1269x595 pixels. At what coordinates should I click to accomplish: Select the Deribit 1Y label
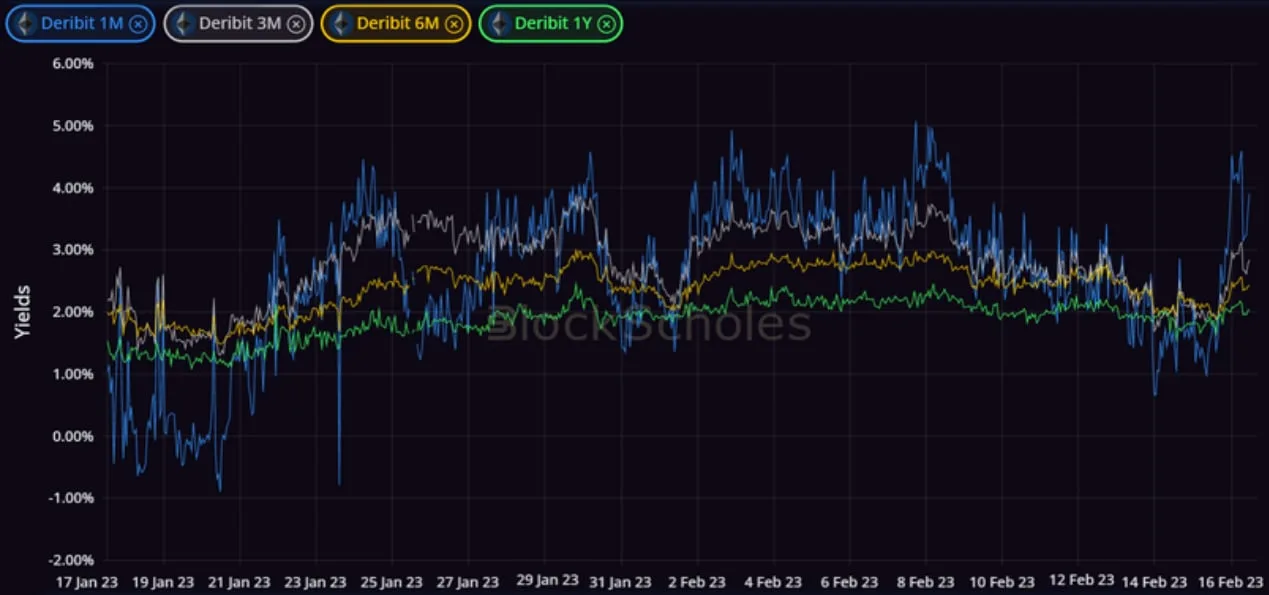[x=552, y=24]
